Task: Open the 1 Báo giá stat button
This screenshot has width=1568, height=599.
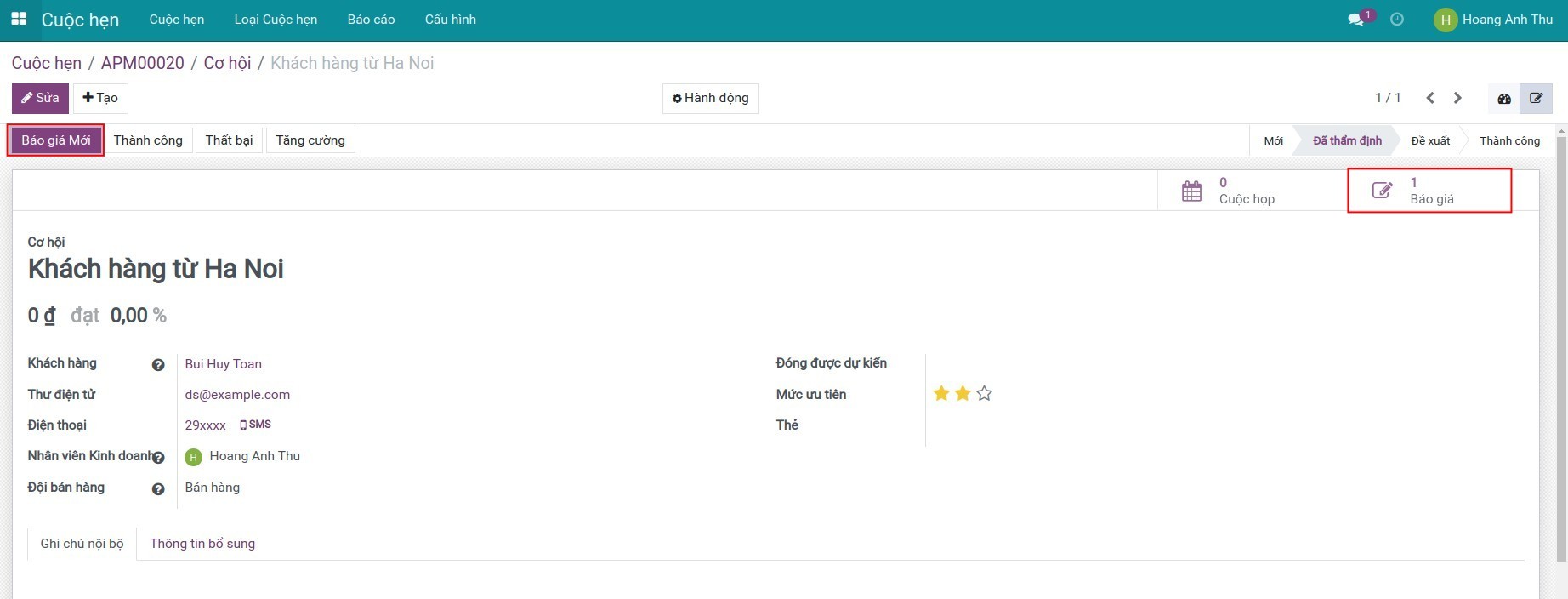Action: [1429, 191]
